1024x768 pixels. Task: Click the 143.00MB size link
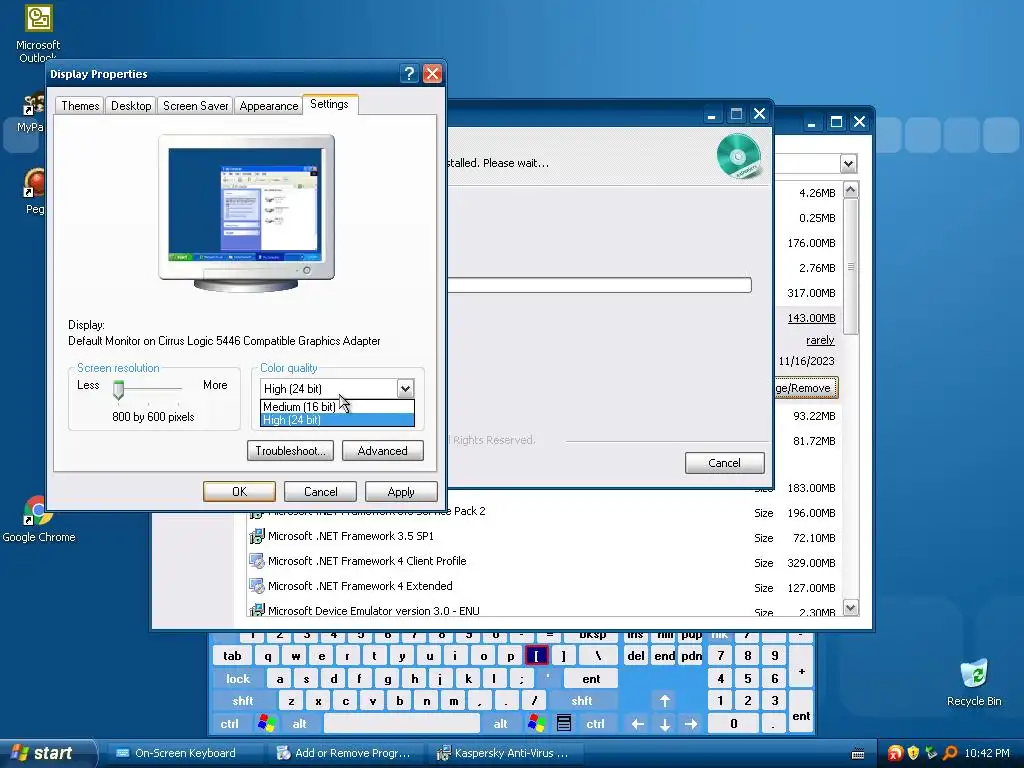(x=811, y=318)
